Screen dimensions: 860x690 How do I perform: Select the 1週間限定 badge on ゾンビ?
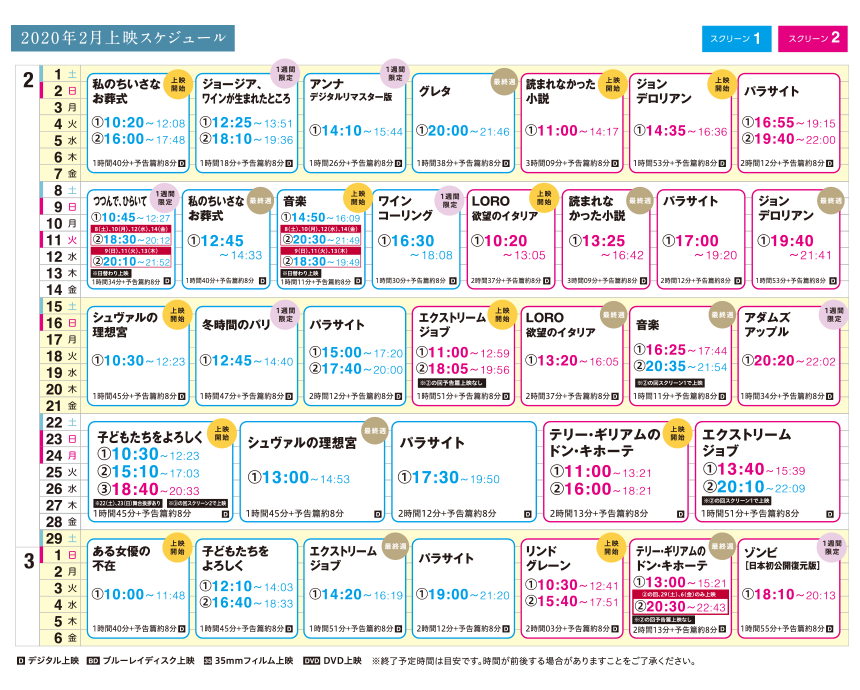832,547
